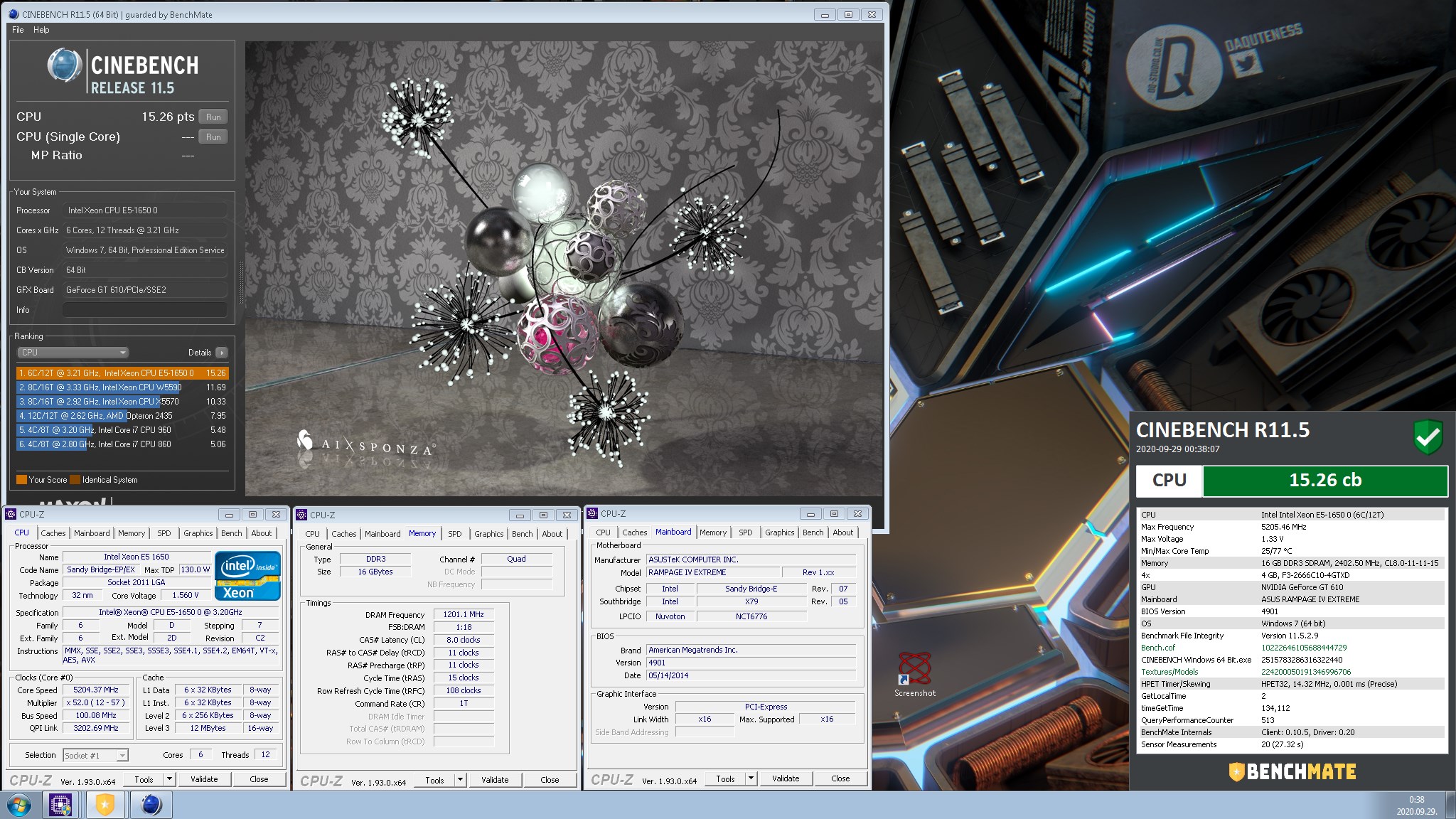Screen dimensions: 1456x819
Task: Click the BenchMate logo at panel bottom
Action: click(x=1292, y=772)
